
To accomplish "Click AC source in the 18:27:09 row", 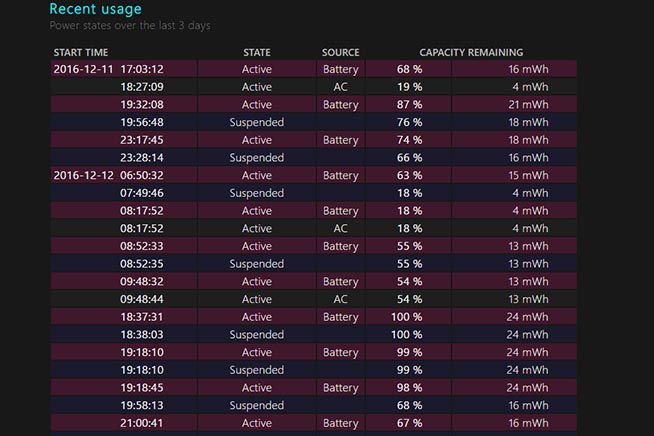I will (x=340, y=87).
